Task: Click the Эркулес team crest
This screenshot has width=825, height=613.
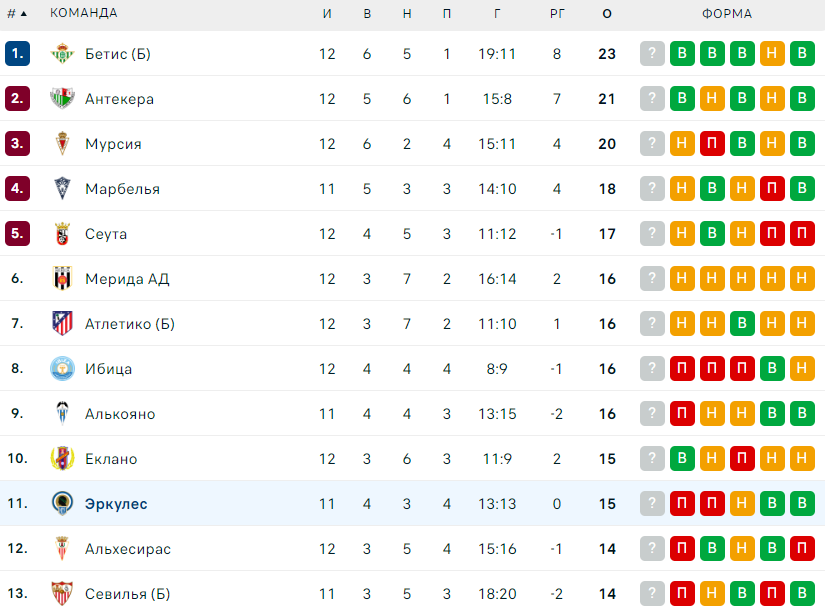Action: click(62, 504)
